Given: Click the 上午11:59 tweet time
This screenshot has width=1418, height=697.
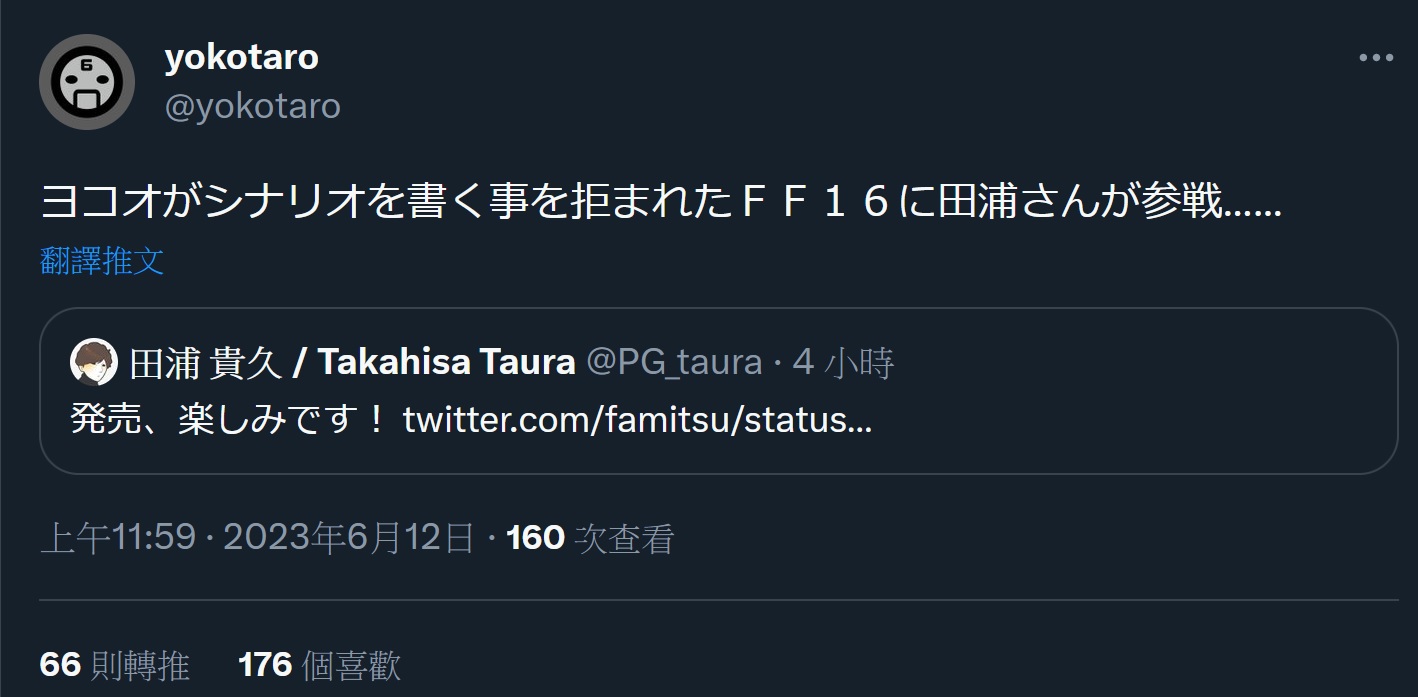Looking at the screenshot, I should (x=117, y=539).
